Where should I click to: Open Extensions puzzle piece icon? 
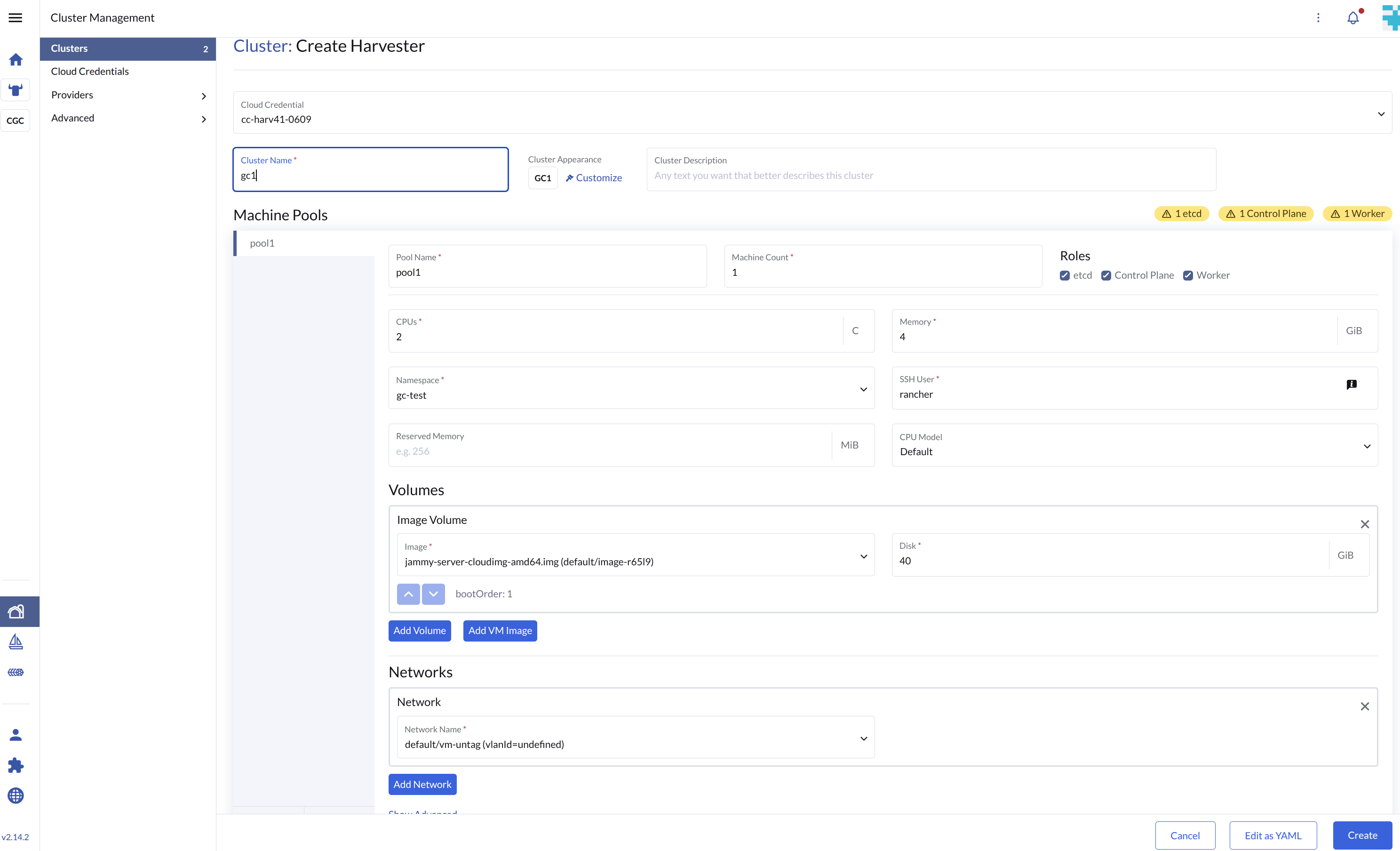click(16, 765)
